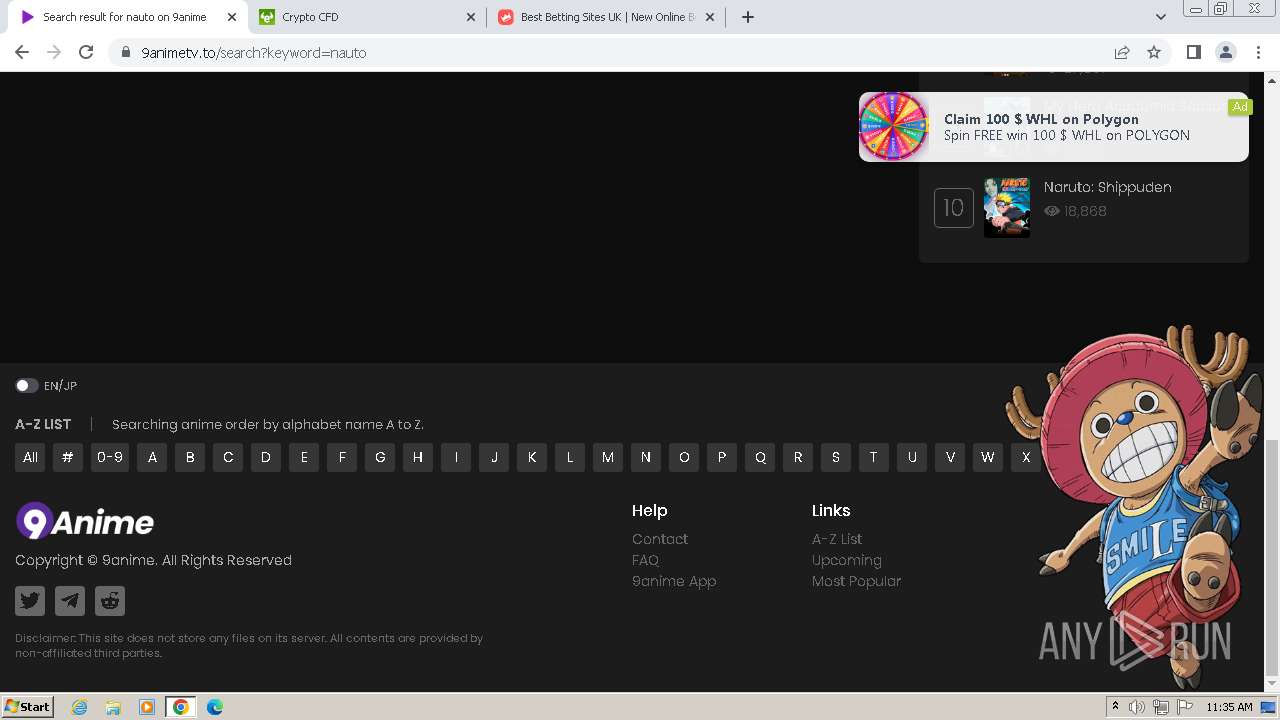Image resolution: width=1280 pixels, height=720 pixels.
Task: Go back to the previous page
Action: click(x=22, y=52)
